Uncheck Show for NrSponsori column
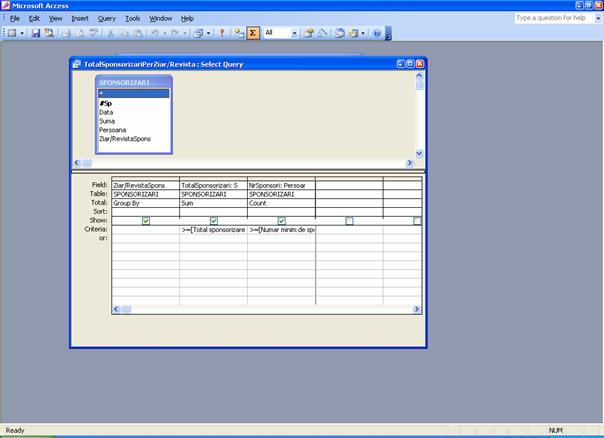 tap(282, 220)
